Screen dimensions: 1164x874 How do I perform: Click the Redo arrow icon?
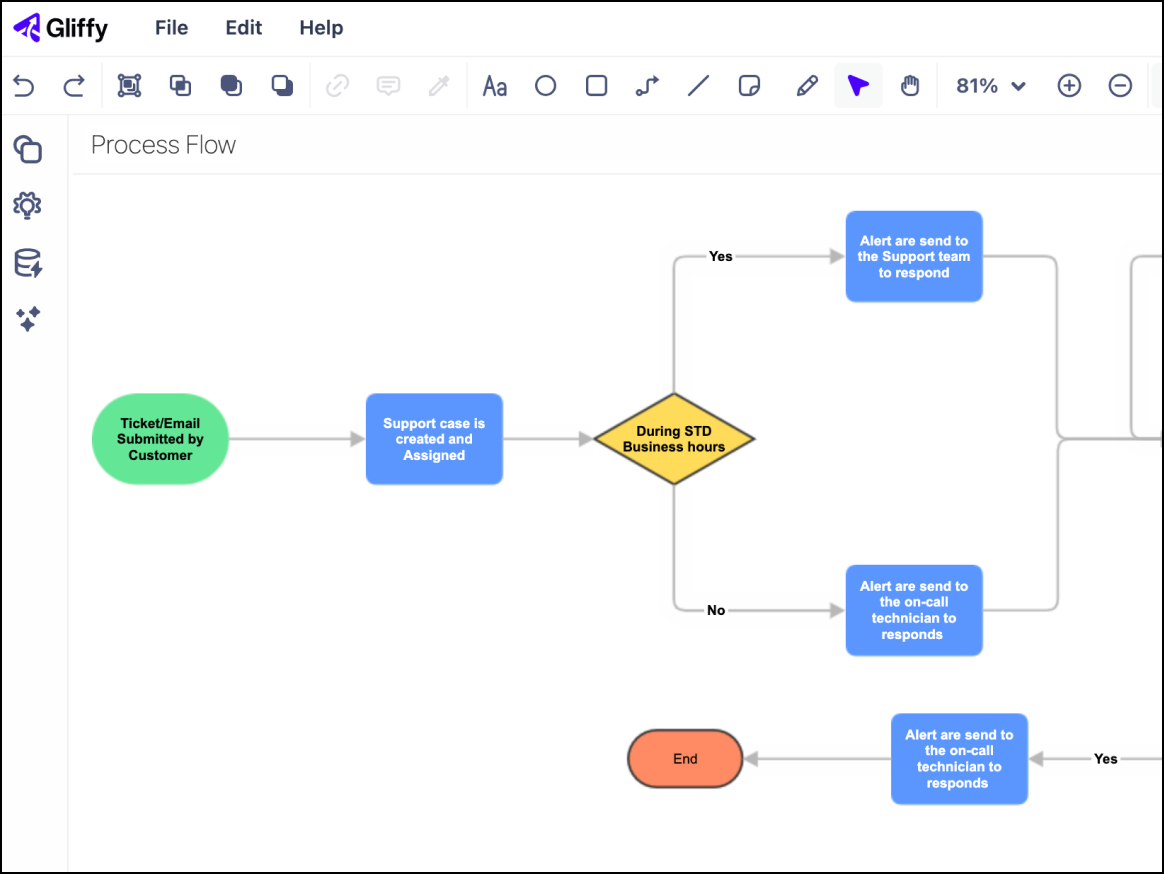pos(73,86)
